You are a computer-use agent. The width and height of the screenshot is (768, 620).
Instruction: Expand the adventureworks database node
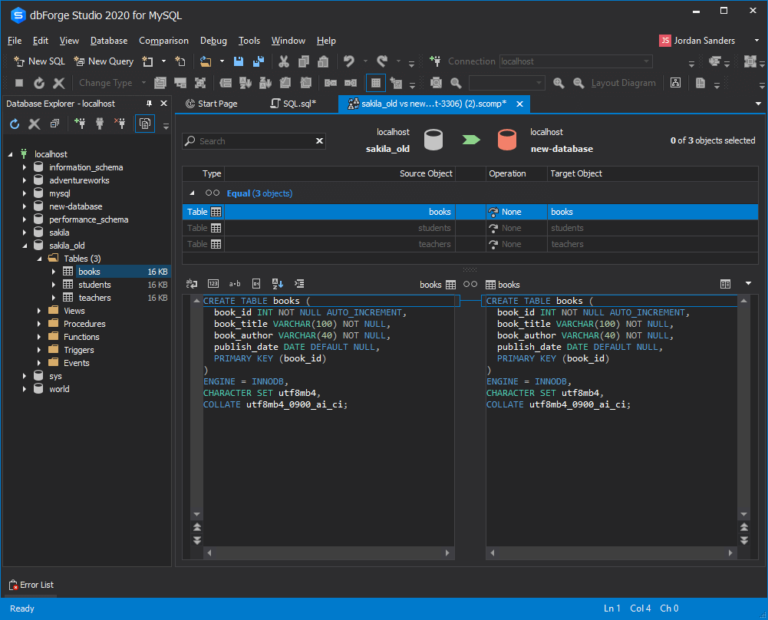coord(24,180)
